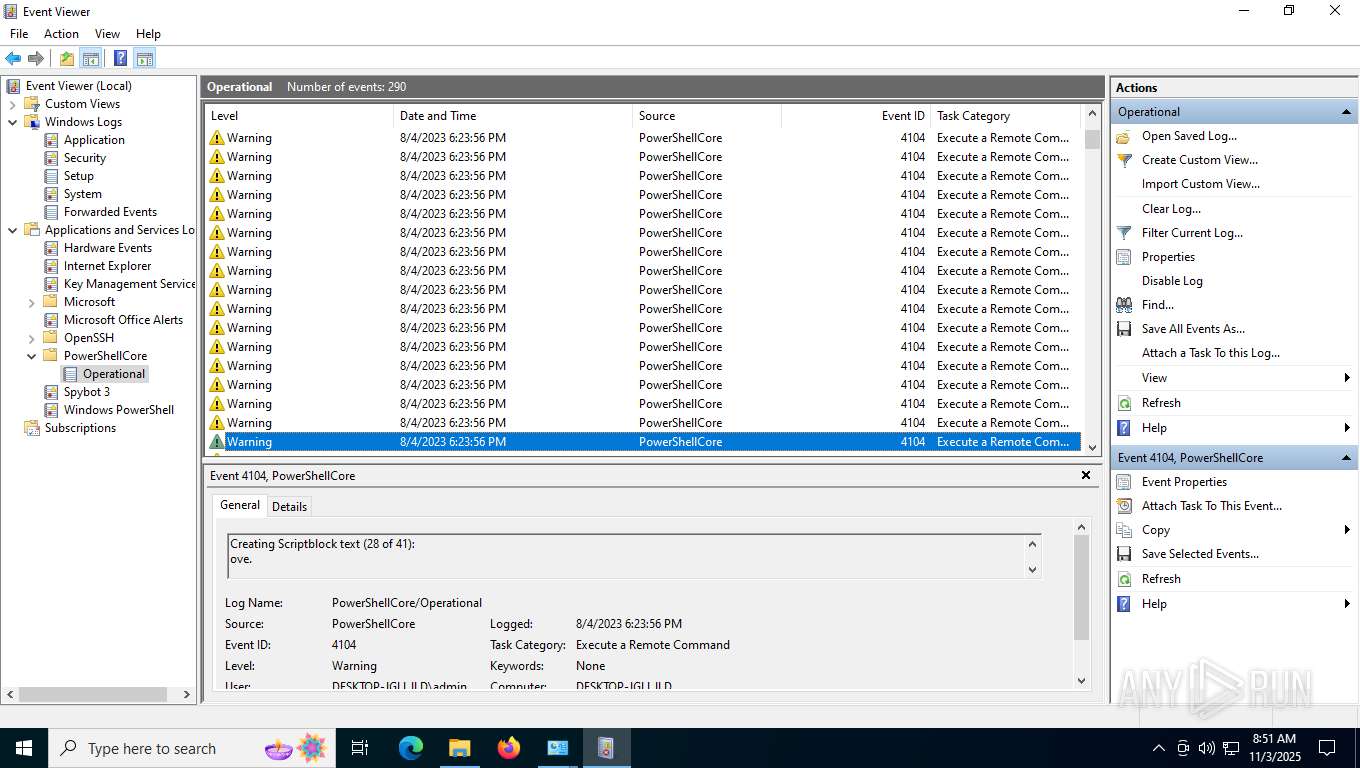Click Help icon under Event 4104 actions
This screenshot has width=1360, height=768.
tap(1124, 604)
